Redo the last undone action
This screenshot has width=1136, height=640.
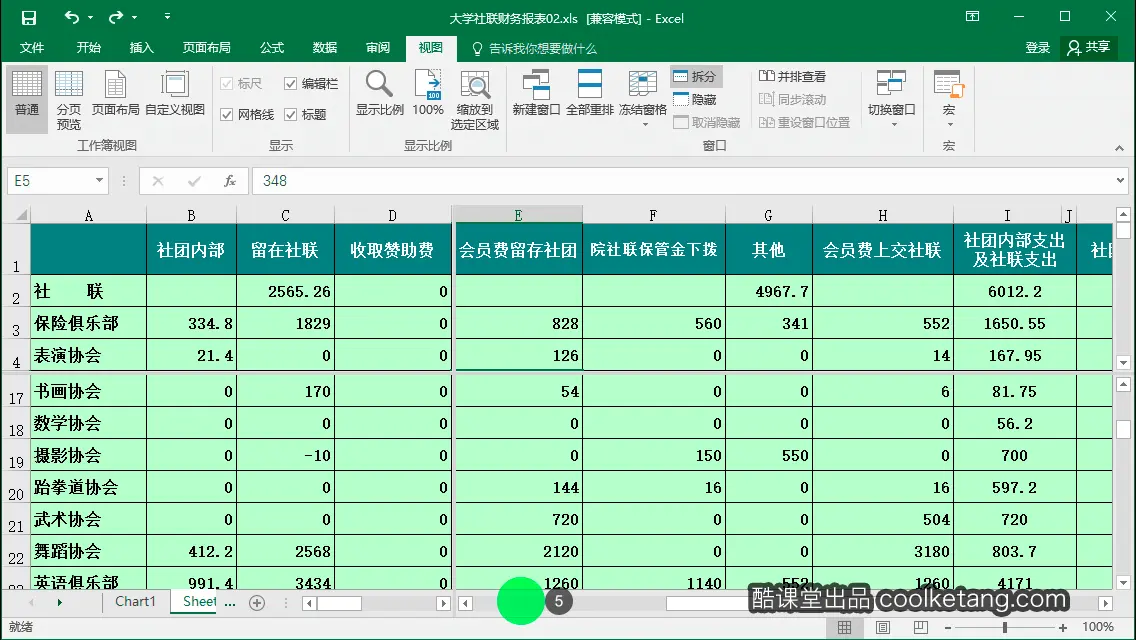click(116, 17)
